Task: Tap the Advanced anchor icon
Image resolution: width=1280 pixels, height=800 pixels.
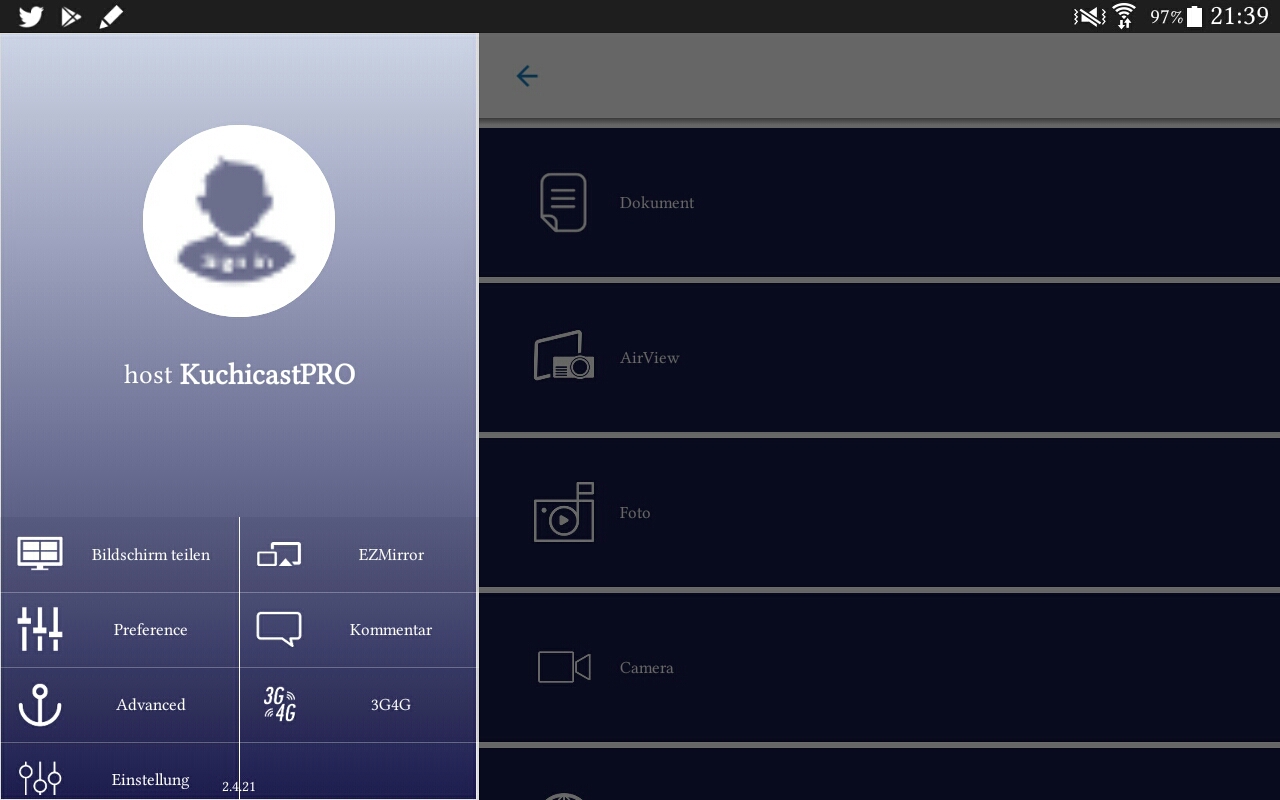Action: click(40, 704)
